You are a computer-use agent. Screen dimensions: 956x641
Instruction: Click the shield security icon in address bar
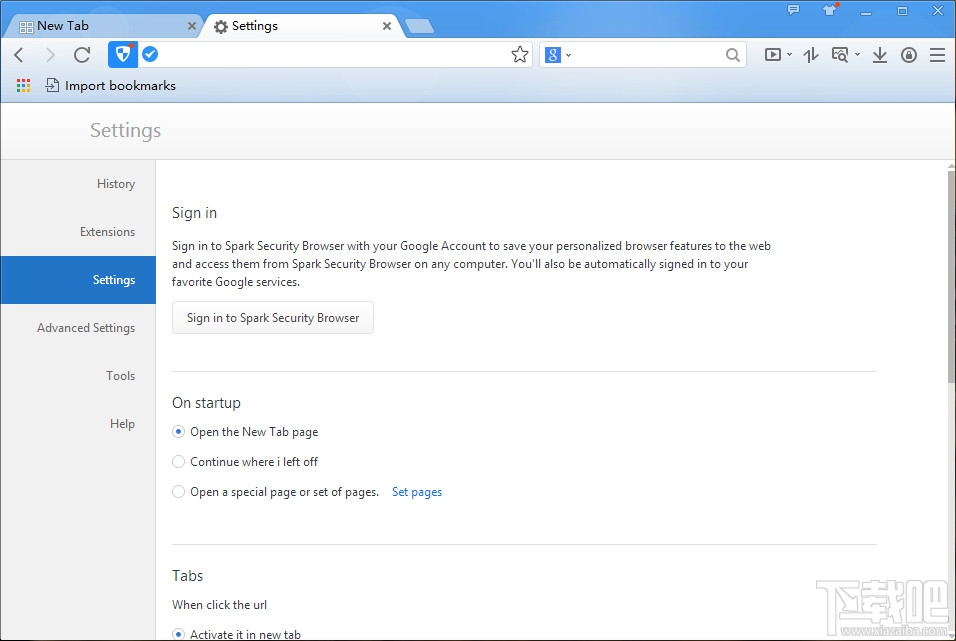122,54
